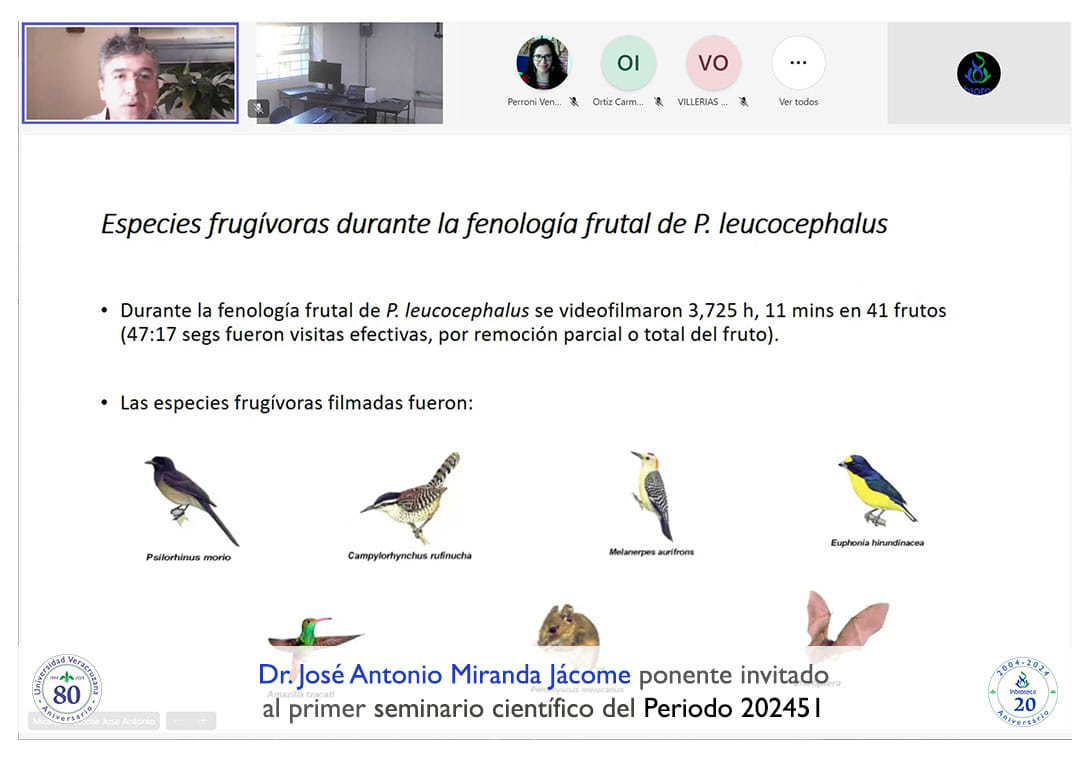Screen dimensions: 1090x760
Task: Select the classroom camera video thumbnail
Action: (349, 74)
